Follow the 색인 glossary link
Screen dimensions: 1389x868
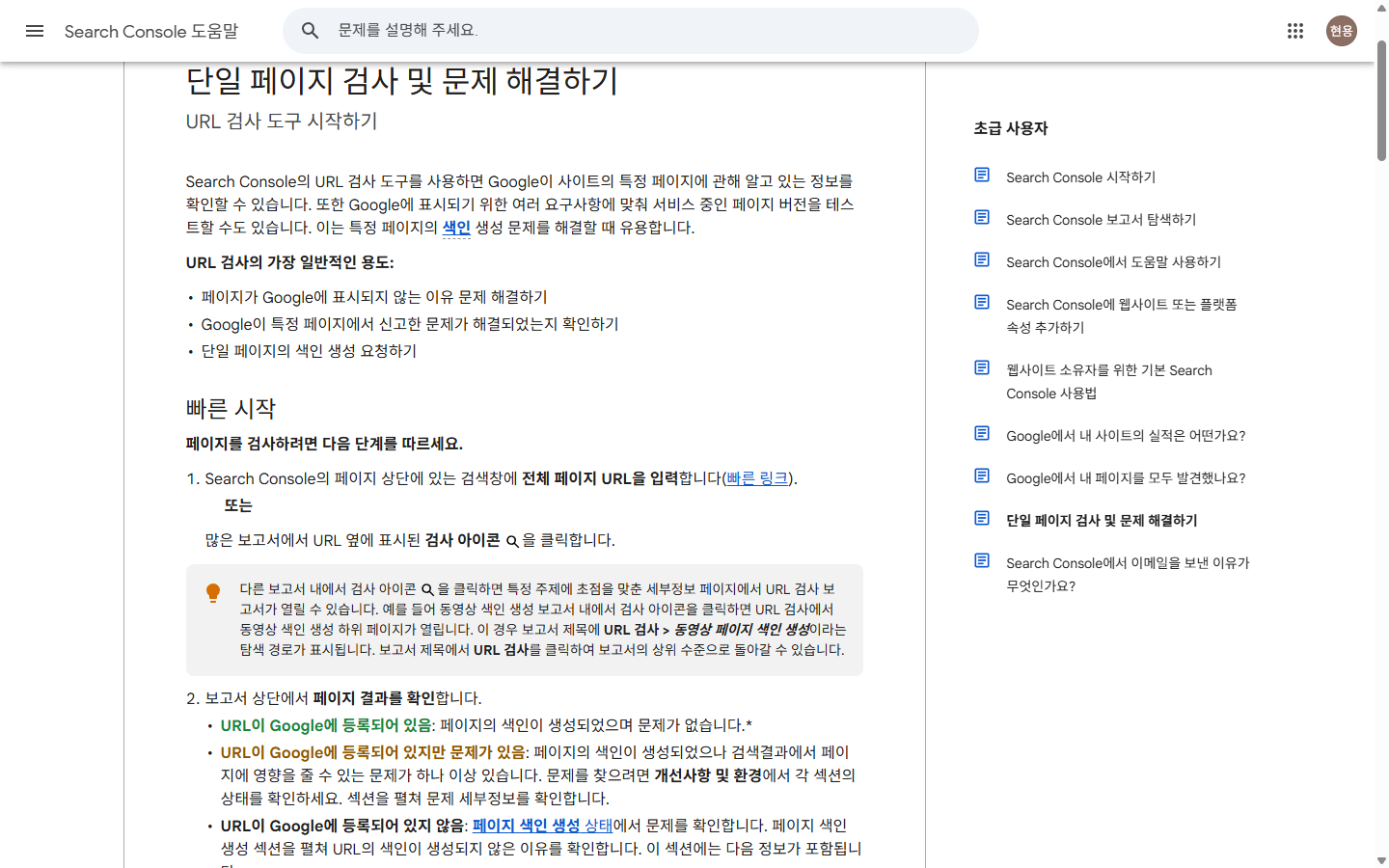pos(456,228)
